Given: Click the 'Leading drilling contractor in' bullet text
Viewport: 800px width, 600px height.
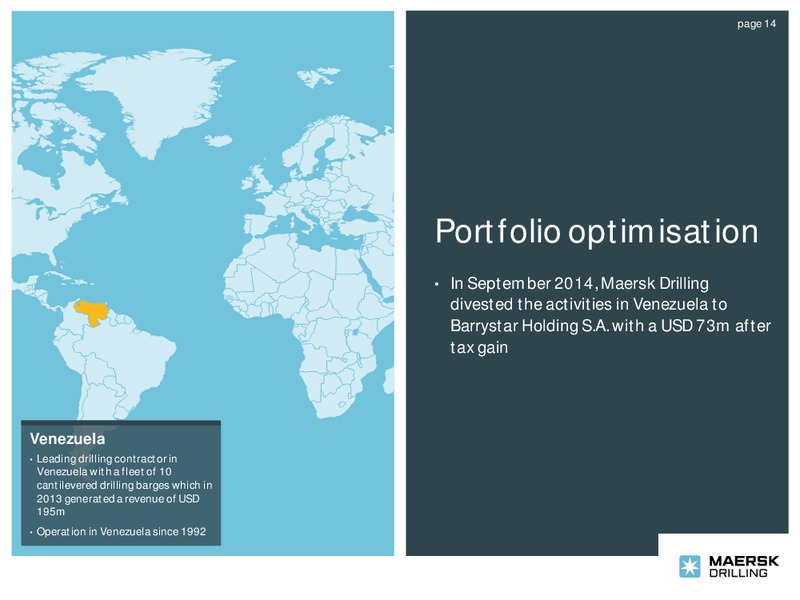Looking at the screenshot, I should tap(107, 459).
